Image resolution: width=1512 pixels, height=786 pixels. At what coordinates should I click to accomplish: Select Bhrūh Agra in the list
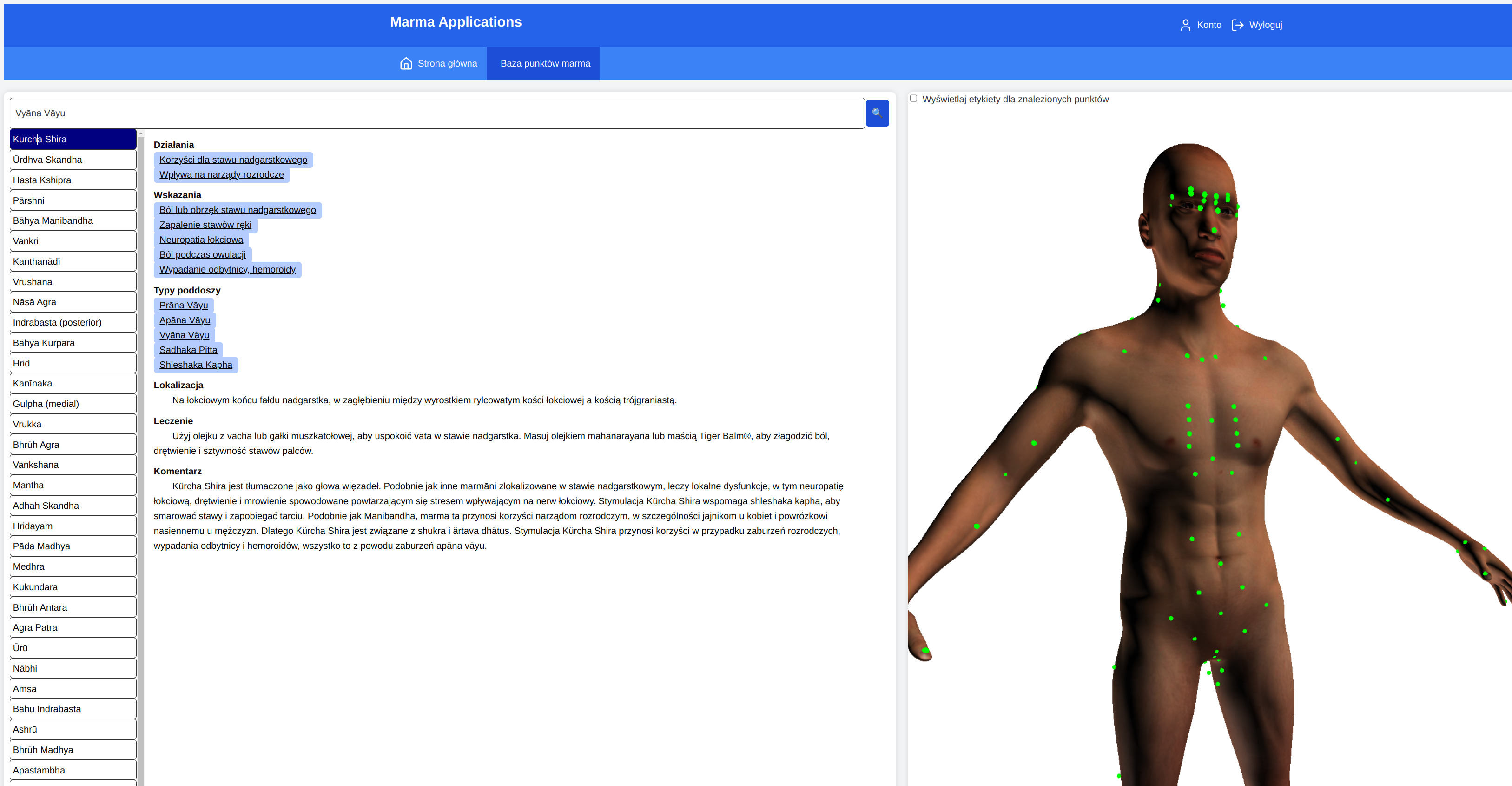point(73,445)
